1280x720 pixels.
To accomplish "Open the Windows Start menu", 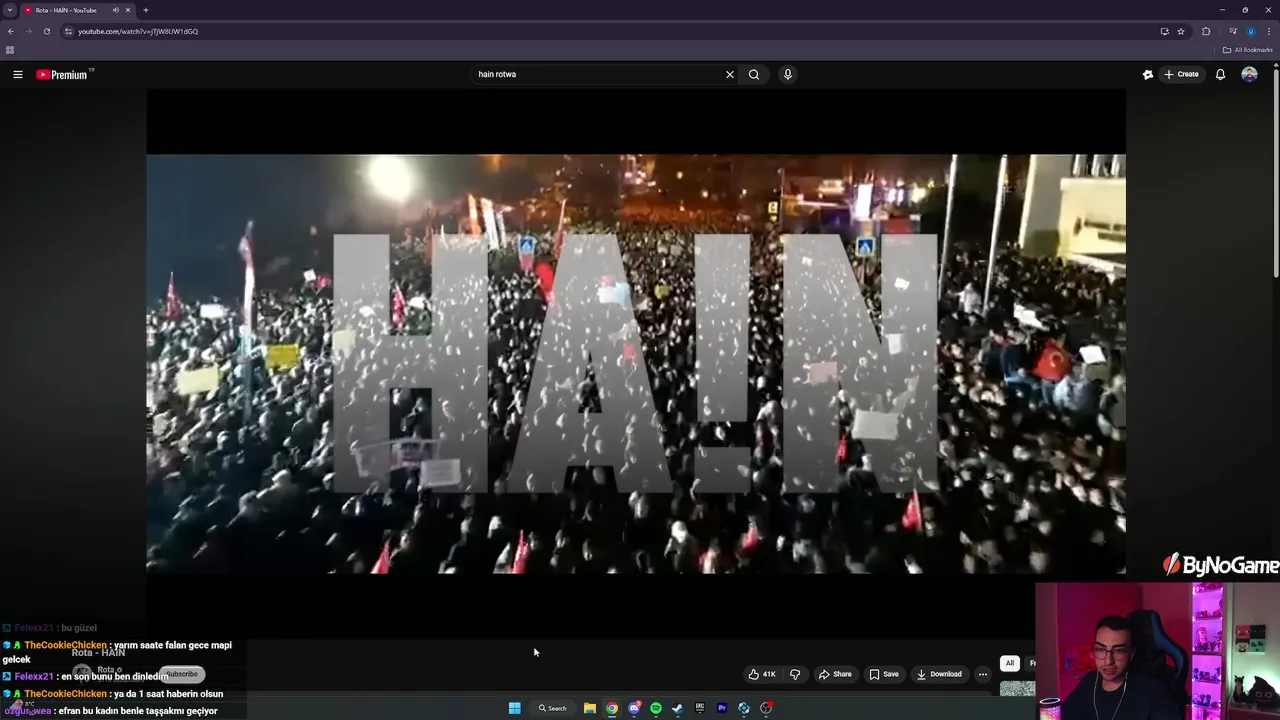I will [514, 708].
